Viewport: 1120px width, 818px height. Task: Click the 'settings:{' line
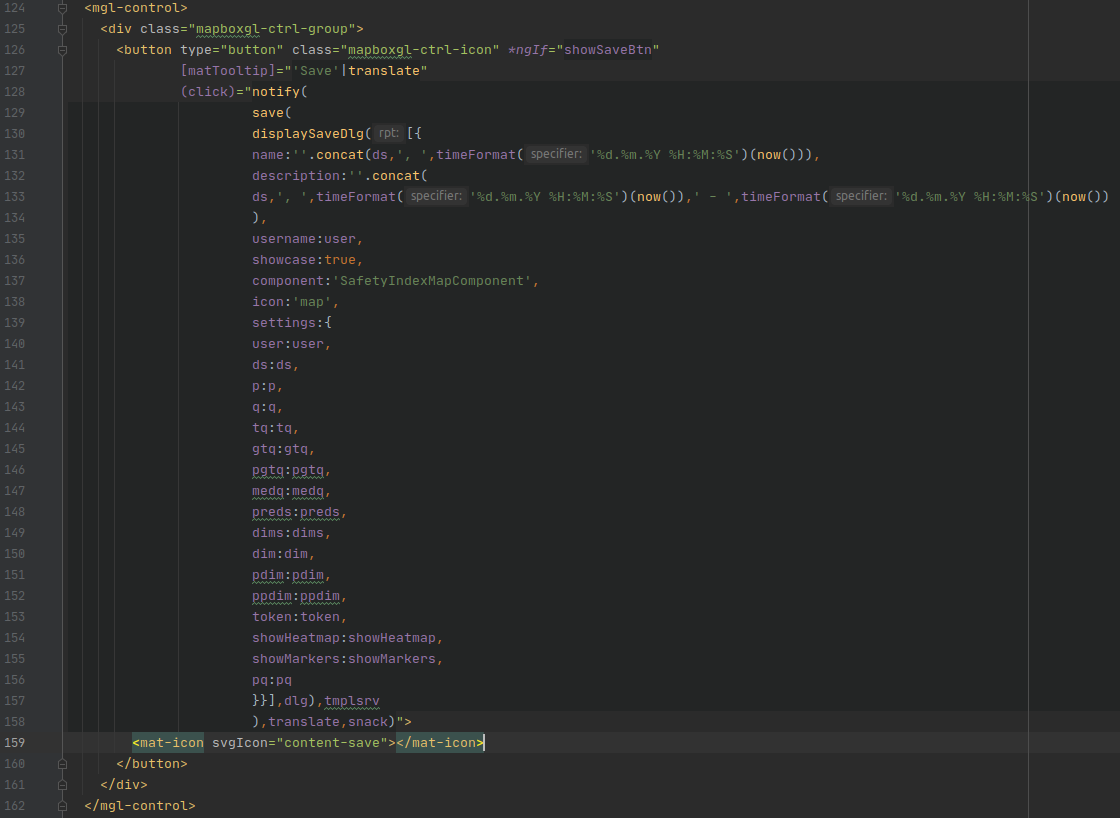coord(292,323)
